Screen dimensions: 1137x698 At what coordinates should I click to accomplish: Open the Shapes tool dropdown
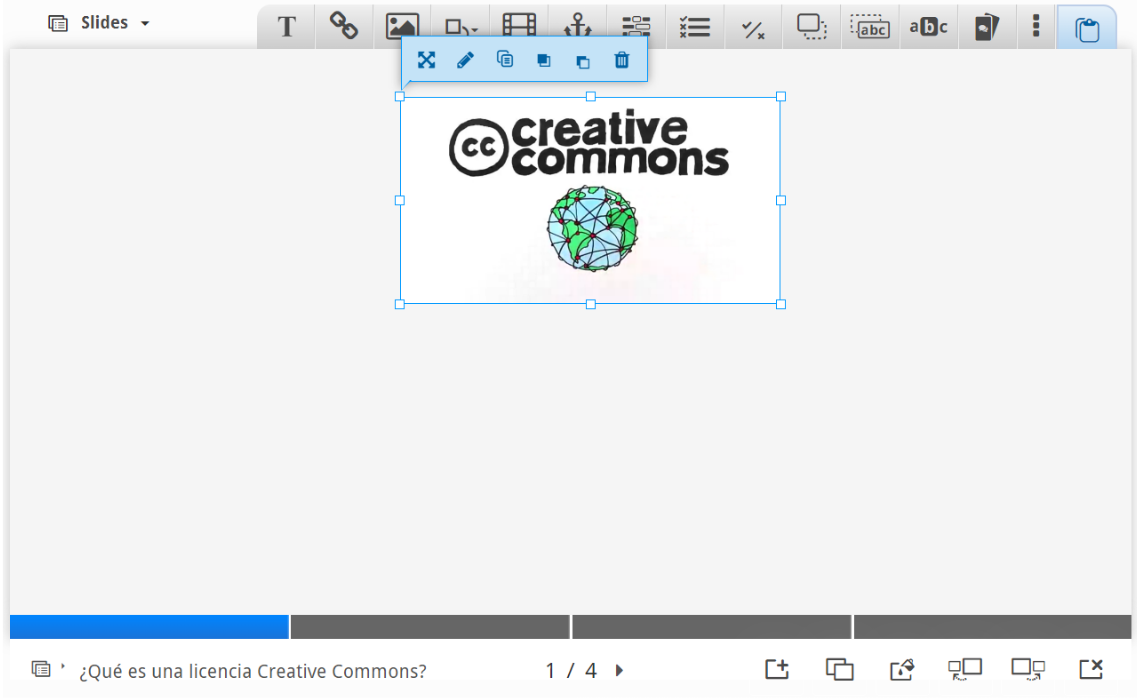click(x=460, y=27)
